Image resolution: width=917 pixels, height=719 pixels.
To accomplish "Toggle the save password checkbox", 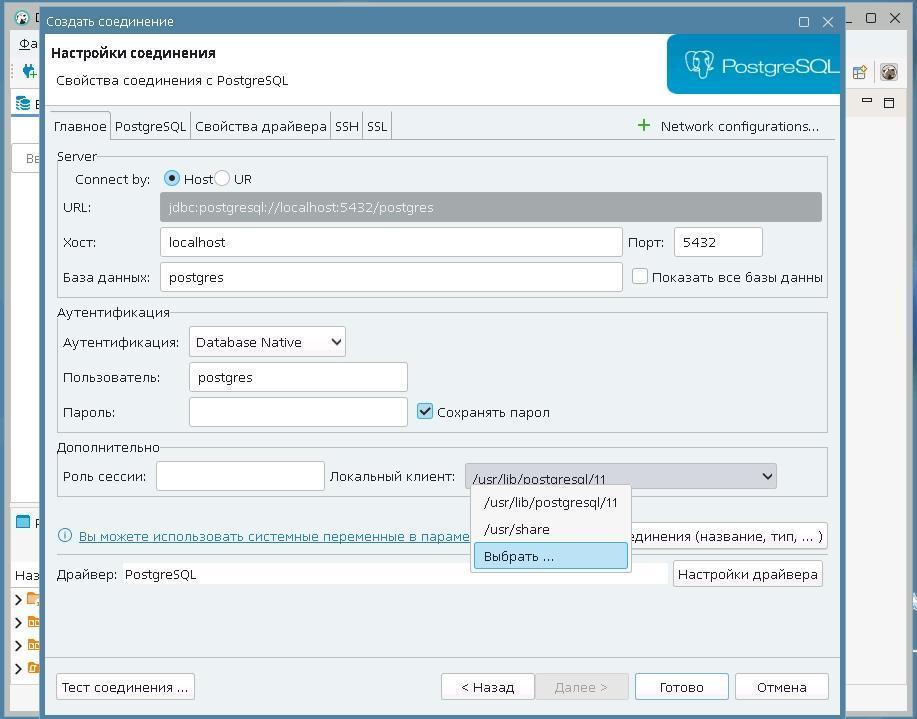I will (x=425, y=411).
